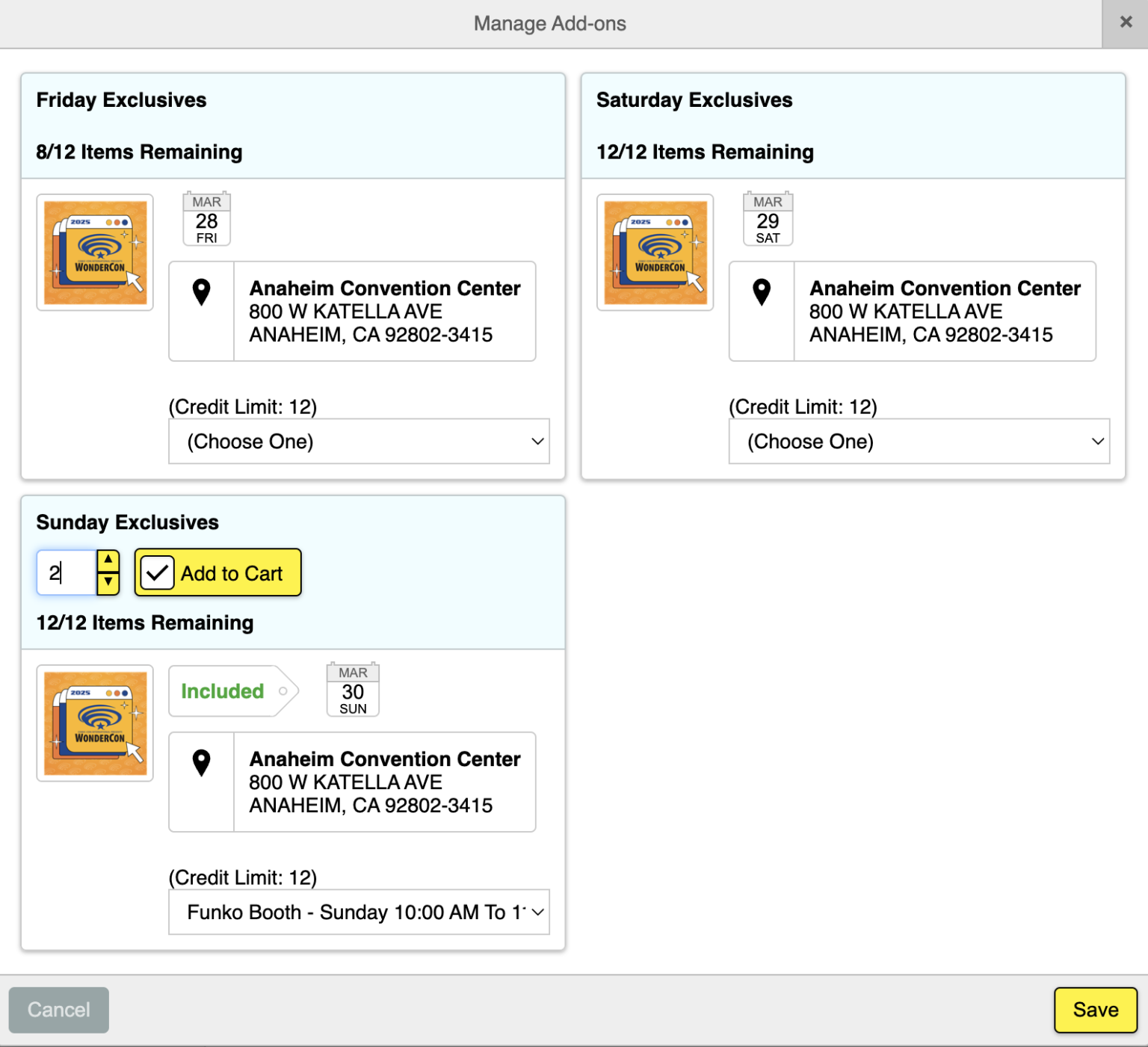Expand Saturday Exclusives Choose One dropdown

[919, 442]
